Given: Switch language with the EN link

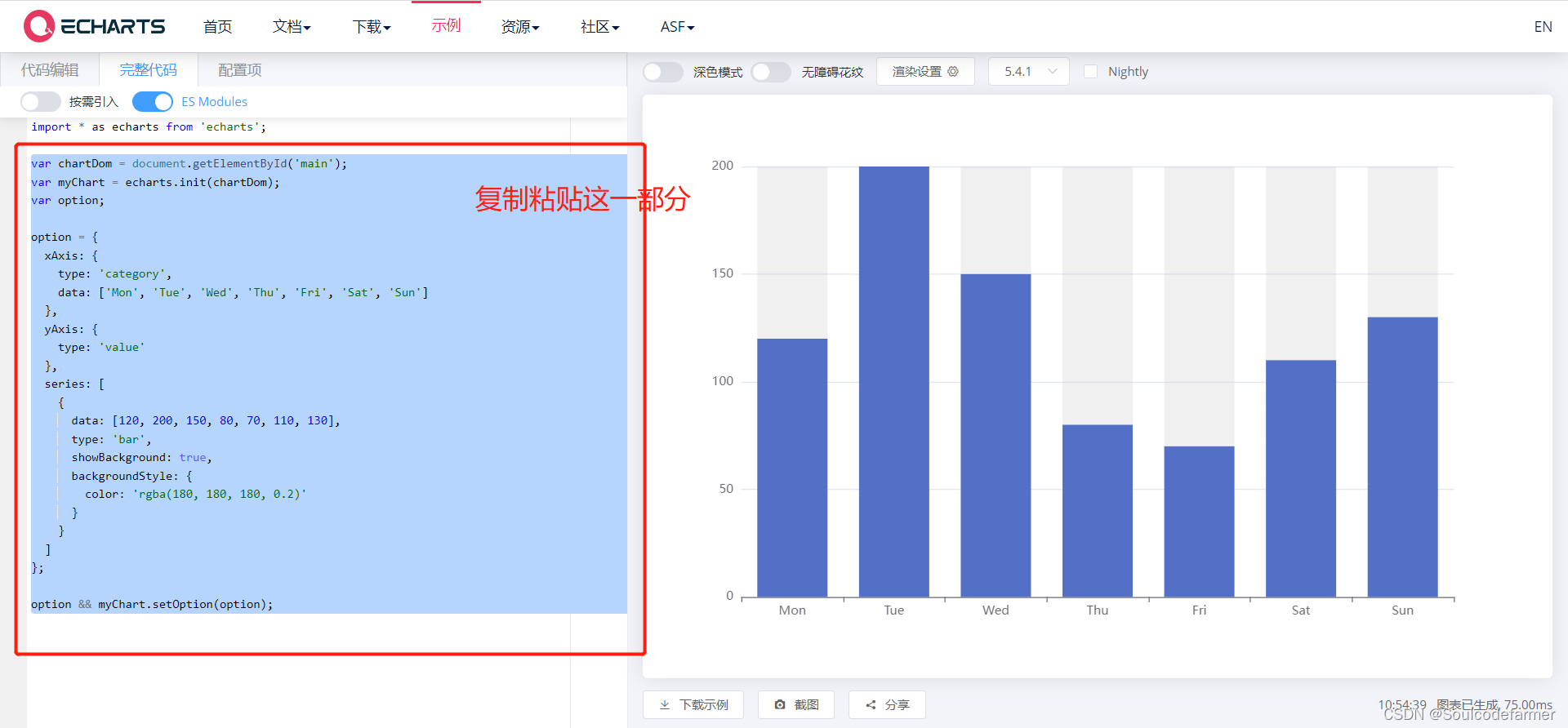Looking at the screenshot, I should tap(1543, 27).
